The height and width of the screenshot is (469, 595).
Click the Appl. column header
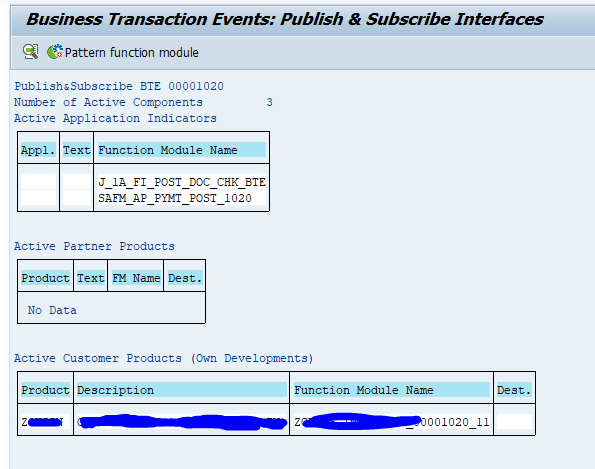click(x=38, y=150)
